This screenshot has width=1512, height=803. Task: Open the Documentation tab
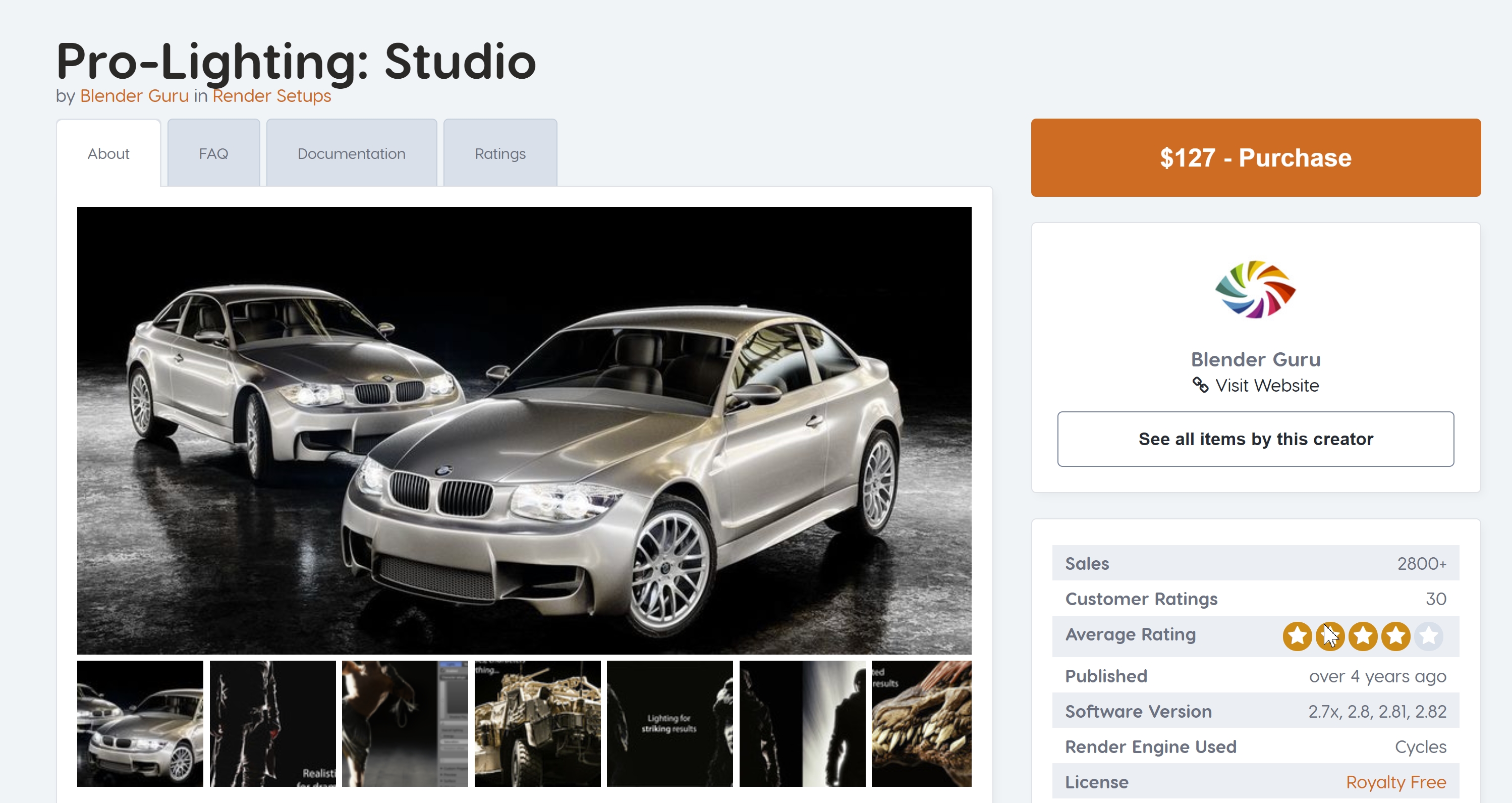(351, 154)
